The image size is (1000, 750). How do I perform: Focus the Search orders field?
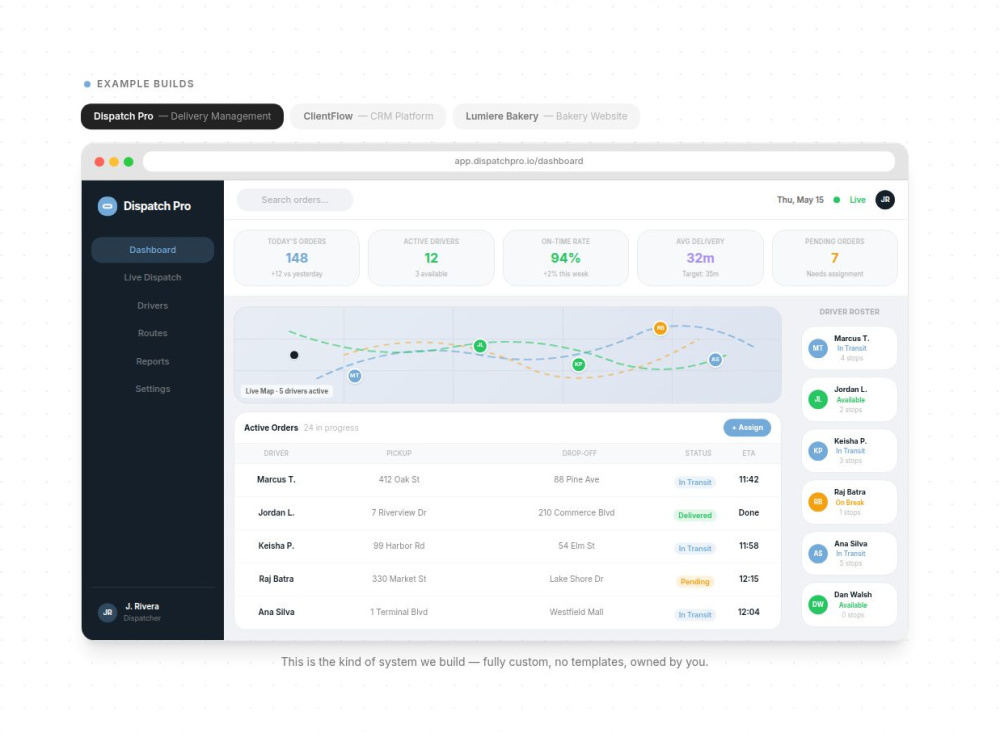point(295,200)
